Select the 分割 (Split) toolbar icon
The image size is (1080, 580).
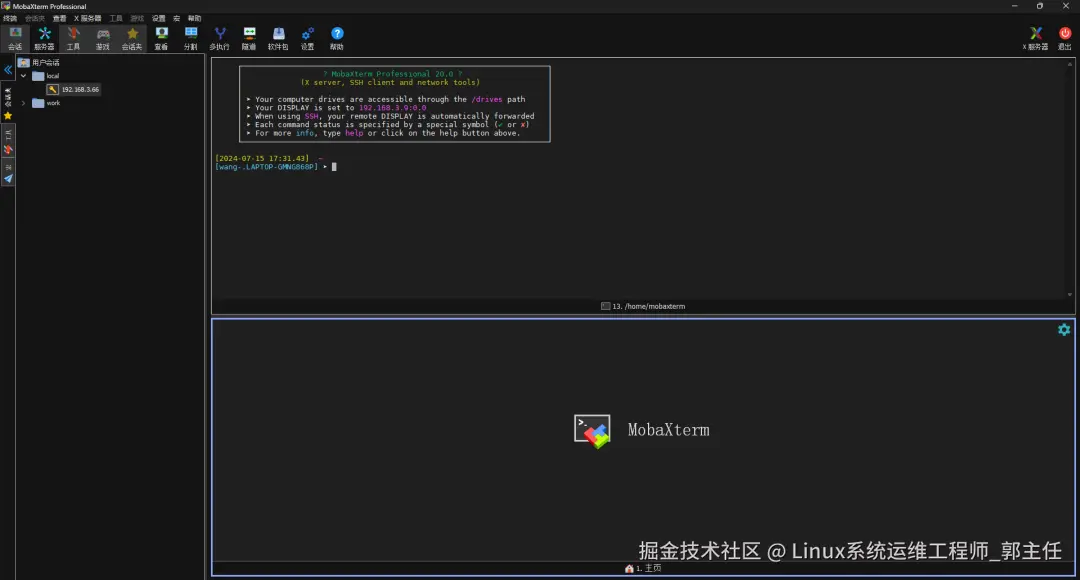(191, 39)
